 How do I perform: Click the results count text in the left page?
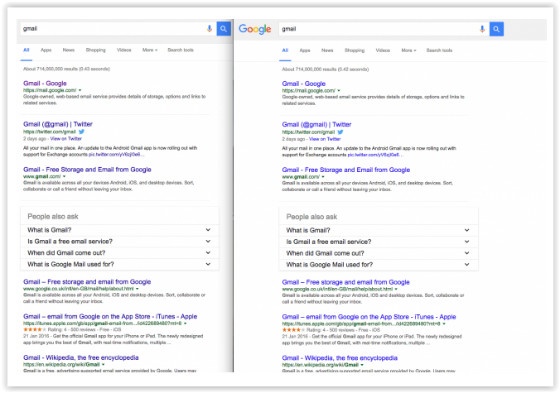66,69
